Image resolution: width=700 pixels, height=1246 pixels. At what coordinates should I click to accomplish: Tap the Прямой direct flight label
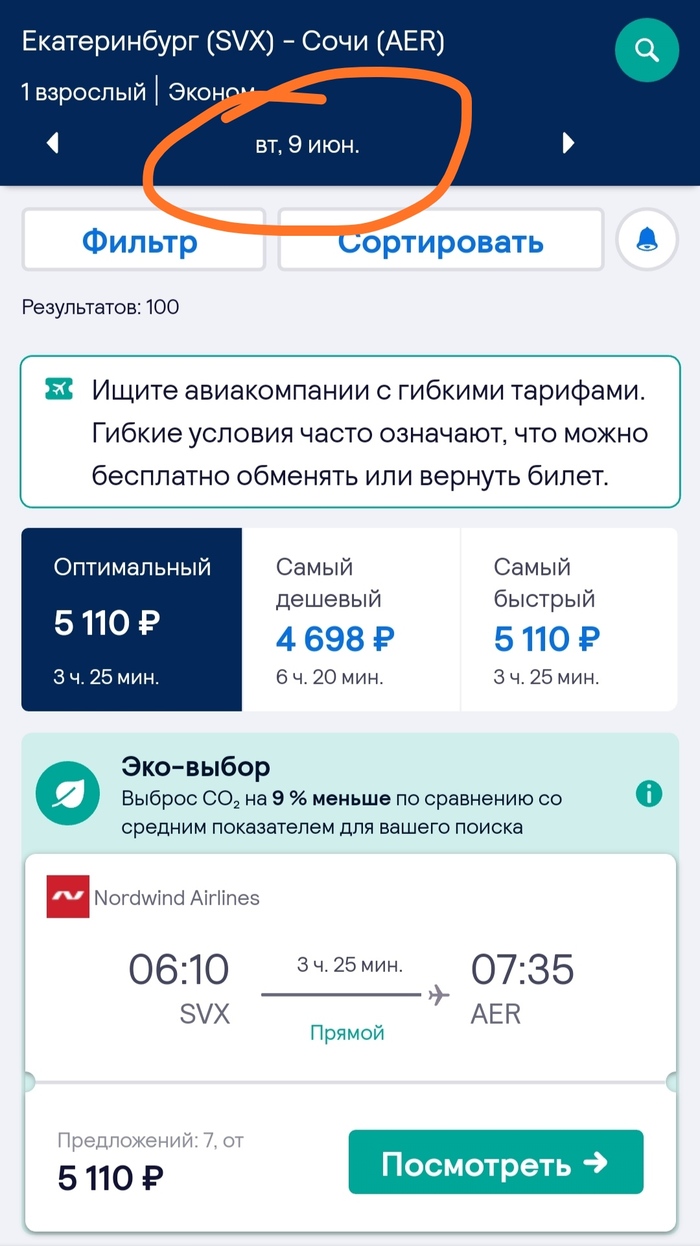349,1033
